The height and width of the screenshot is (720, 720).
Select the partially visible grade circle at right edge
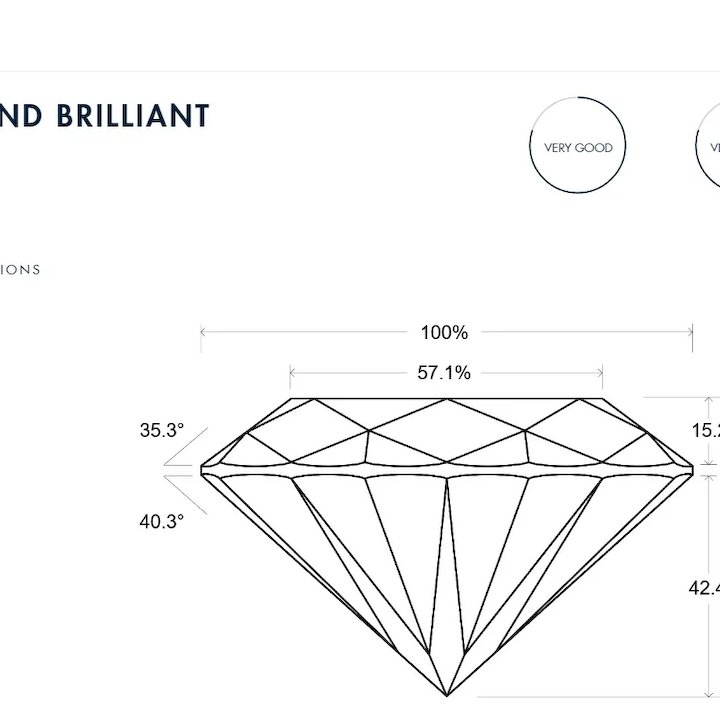[708, 145]
